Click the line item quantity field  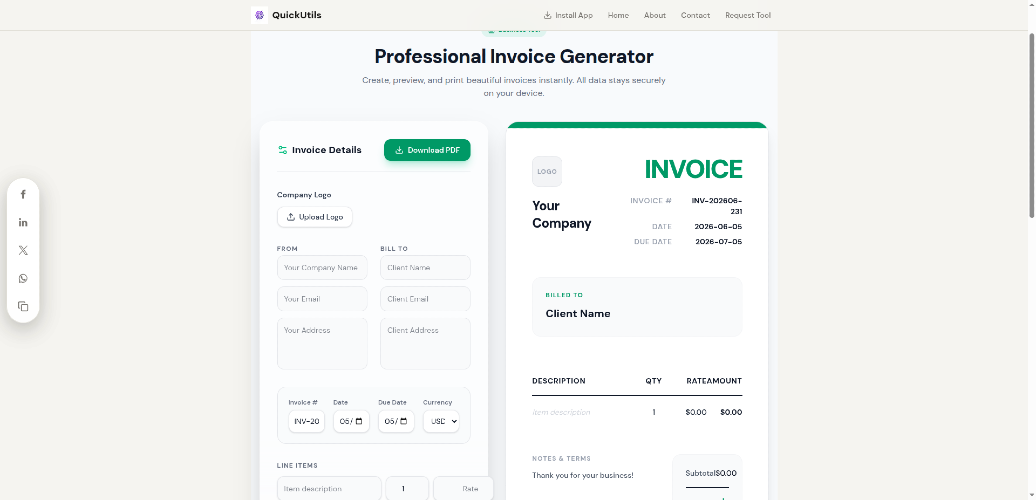coord(407,489)
